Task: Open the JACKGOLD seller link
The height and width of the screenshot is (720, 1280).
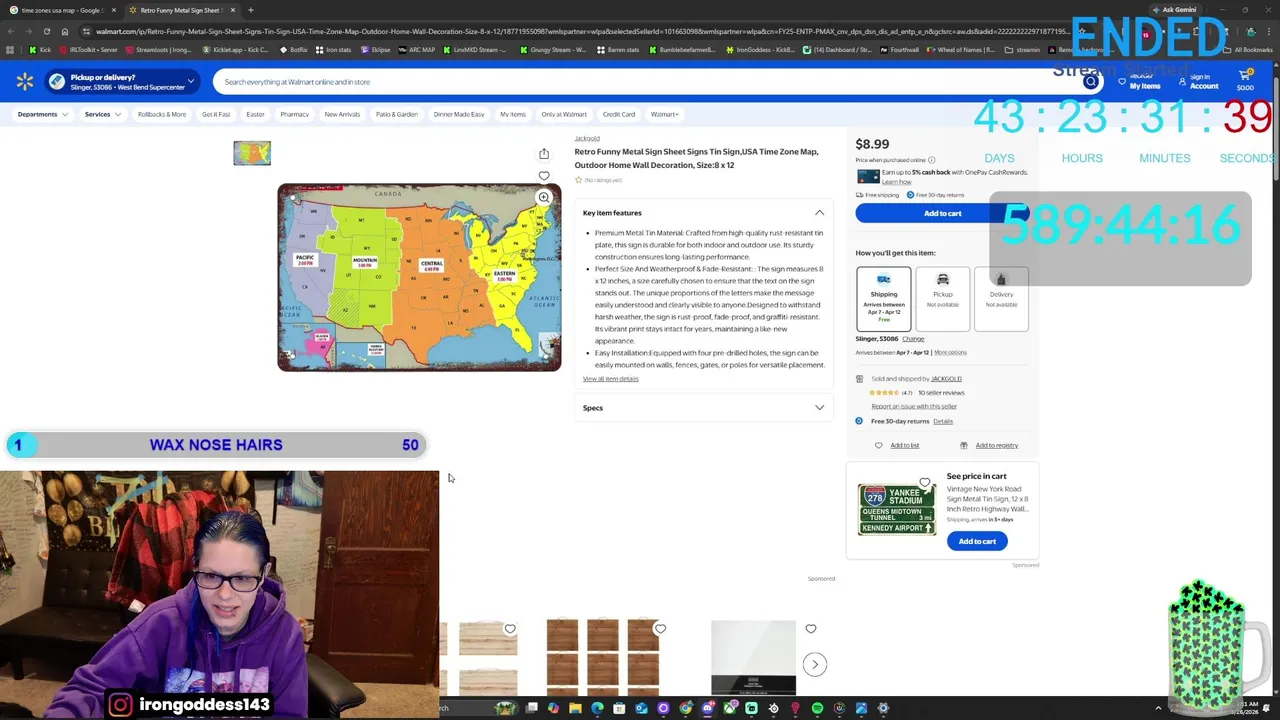Action: click(x=946, y=379)
